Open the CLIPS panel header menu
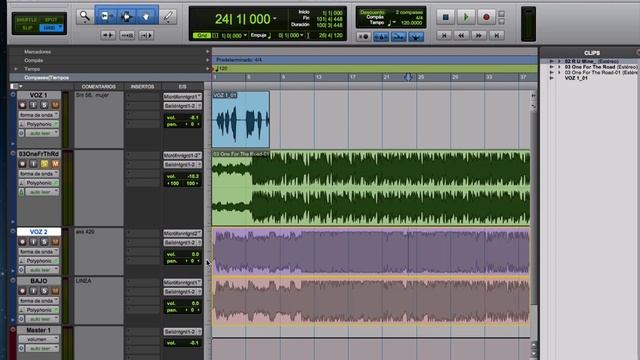The height and width of the screenshot is (360, 640). tap(637, 52)
